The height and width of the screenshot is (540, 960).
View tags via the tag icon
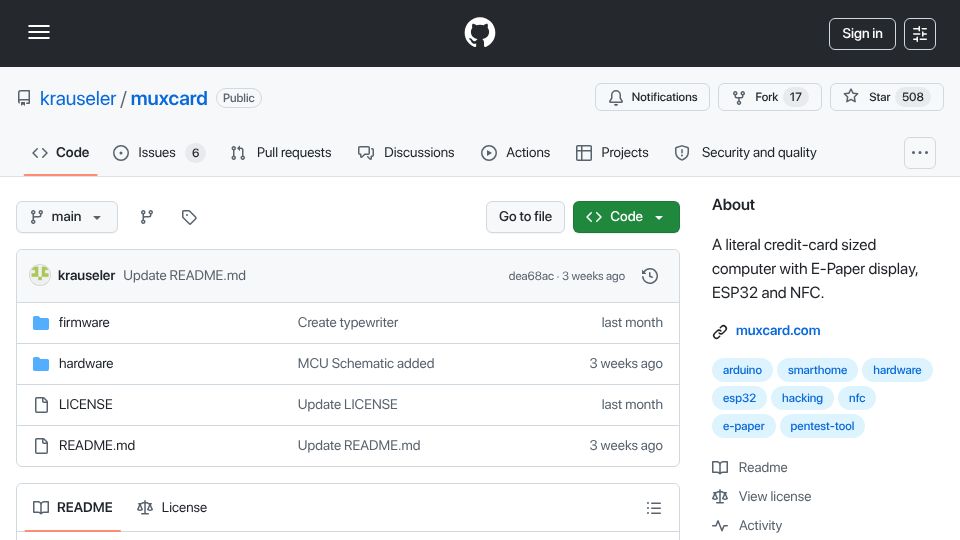(189, 217)
